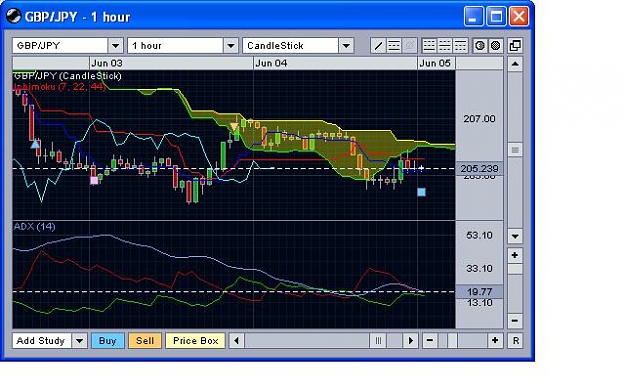The width and height of the screenshot is (625, 391).
Task: Minimize the GBP/JPY chart window
Action: point(474,17)
